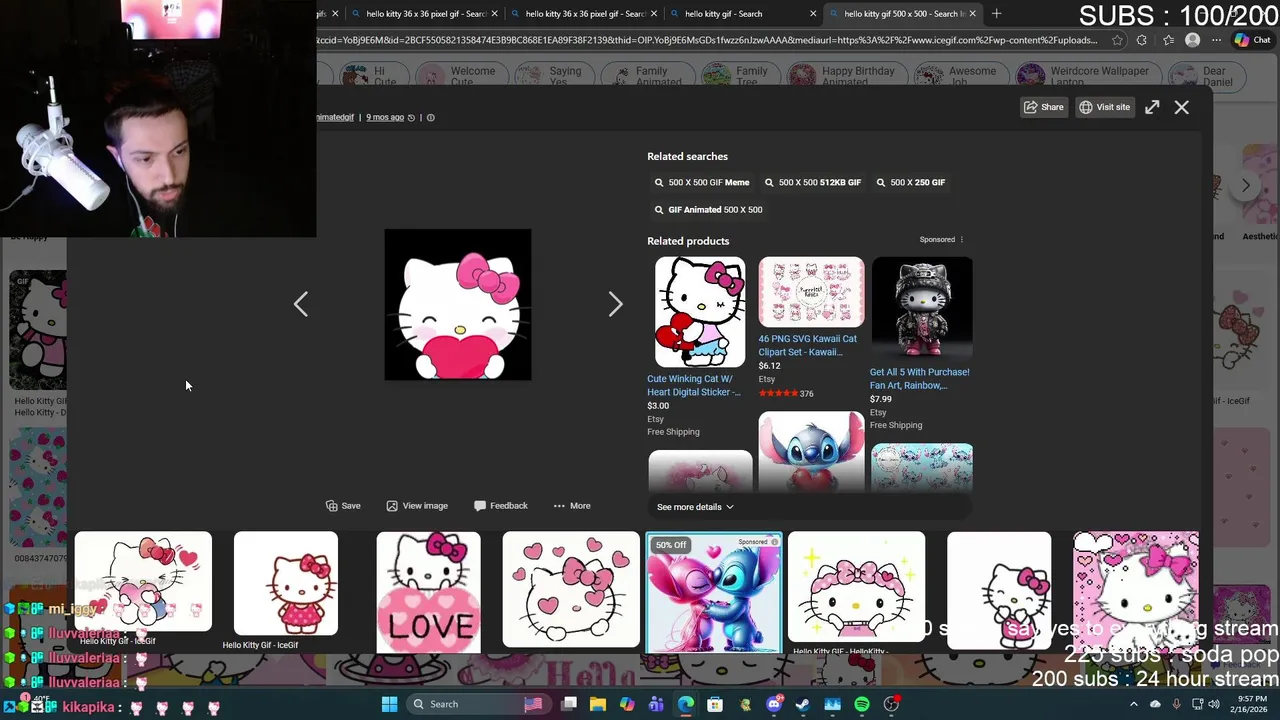Viewport: 1280px width, 720px height.
Task: Expand See more details
Action: tap(695, 507)
